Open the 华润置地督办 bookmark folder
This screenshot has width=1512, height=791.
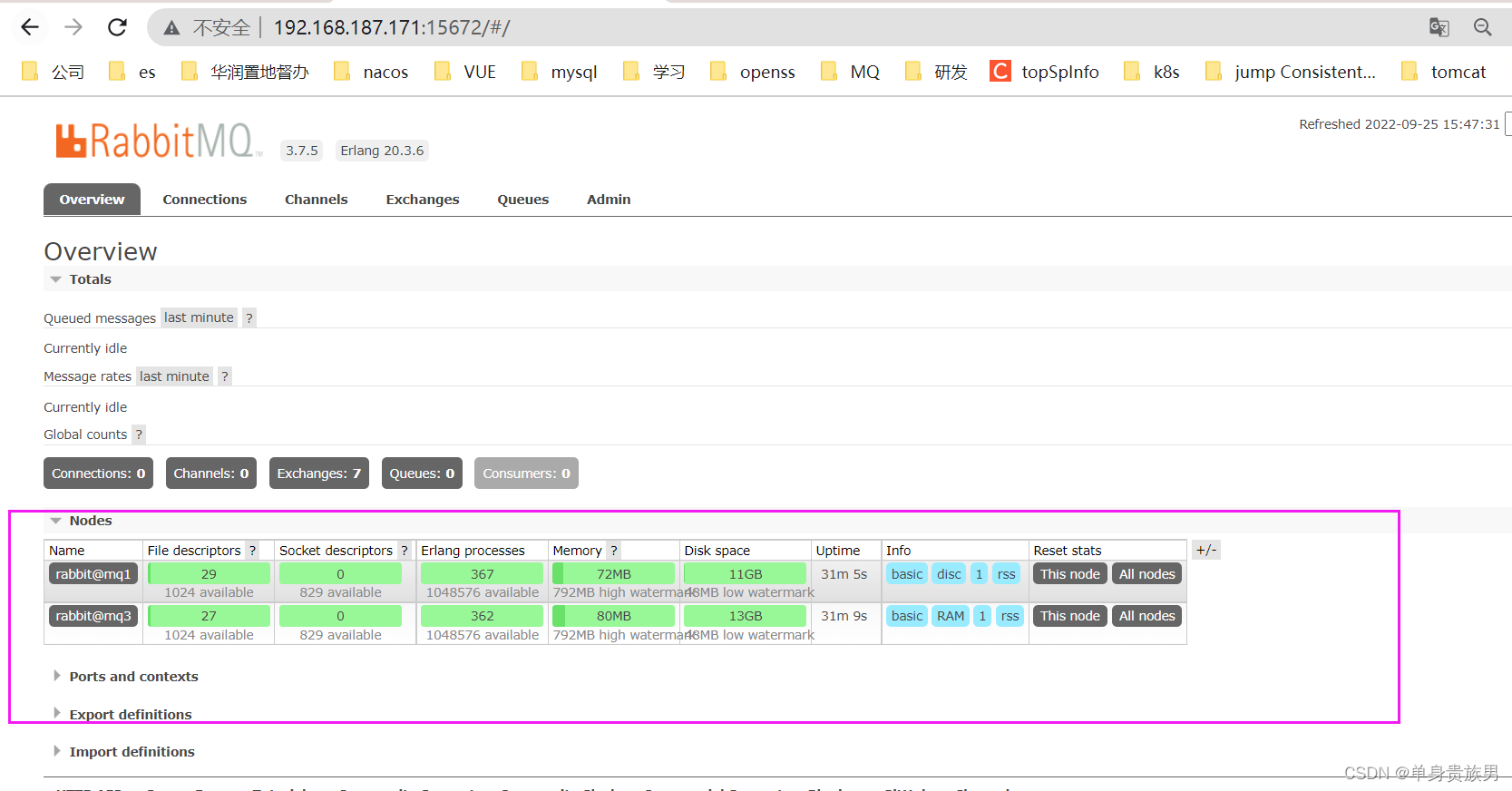pyautogui.click(x=246, y=72)
